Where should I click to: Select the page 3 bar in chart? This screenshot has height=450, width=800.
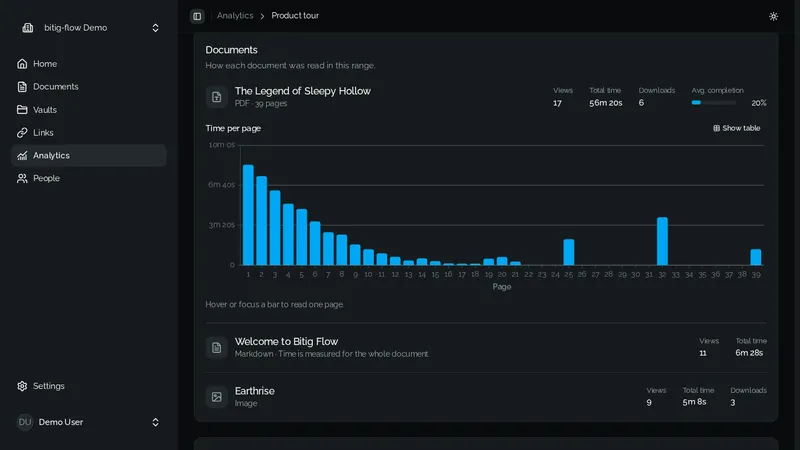pyautogui.click(x=275, y=228)
